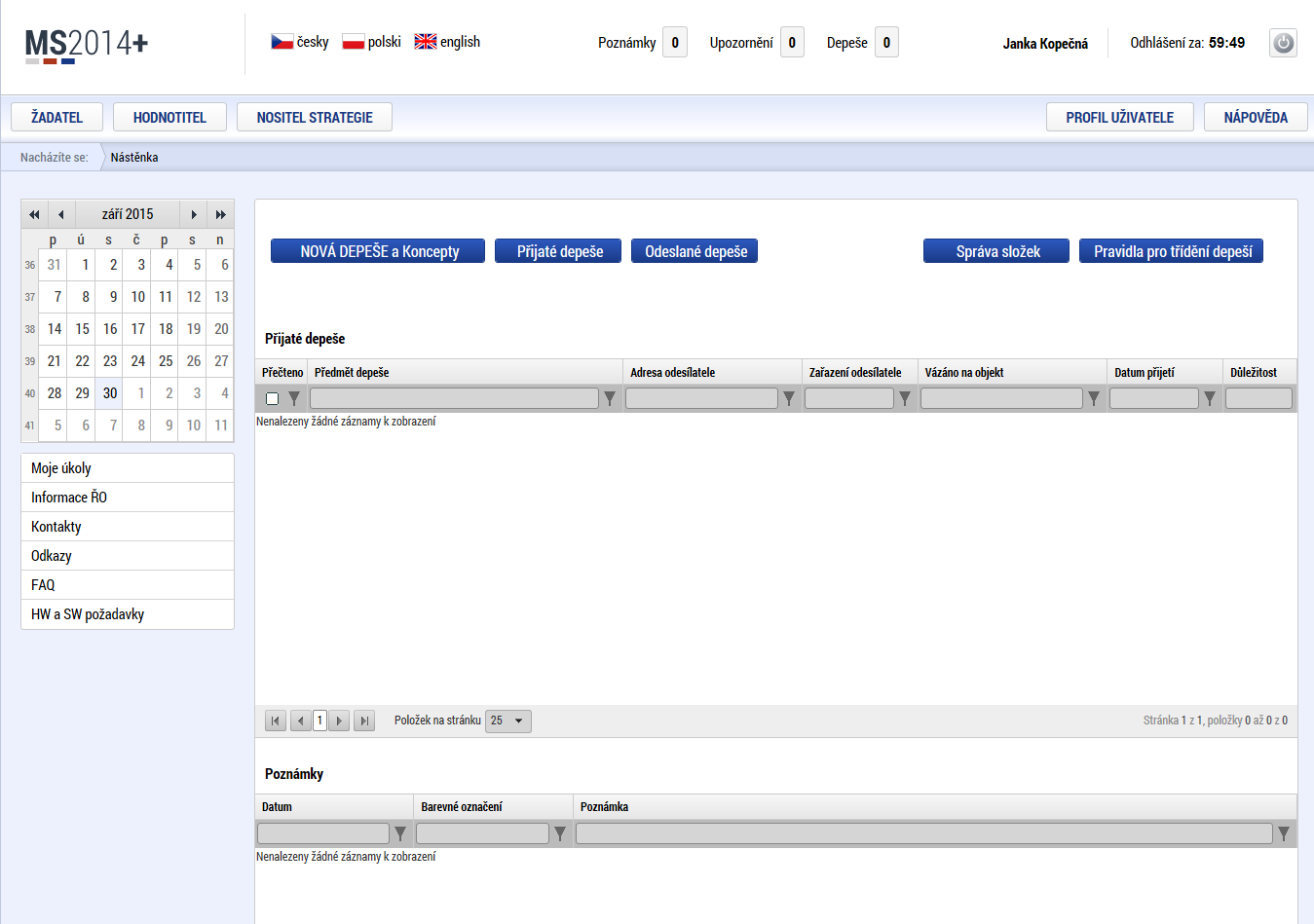Select day 30 in the calendar
1314x924 pixels.
tap(110, 393)
